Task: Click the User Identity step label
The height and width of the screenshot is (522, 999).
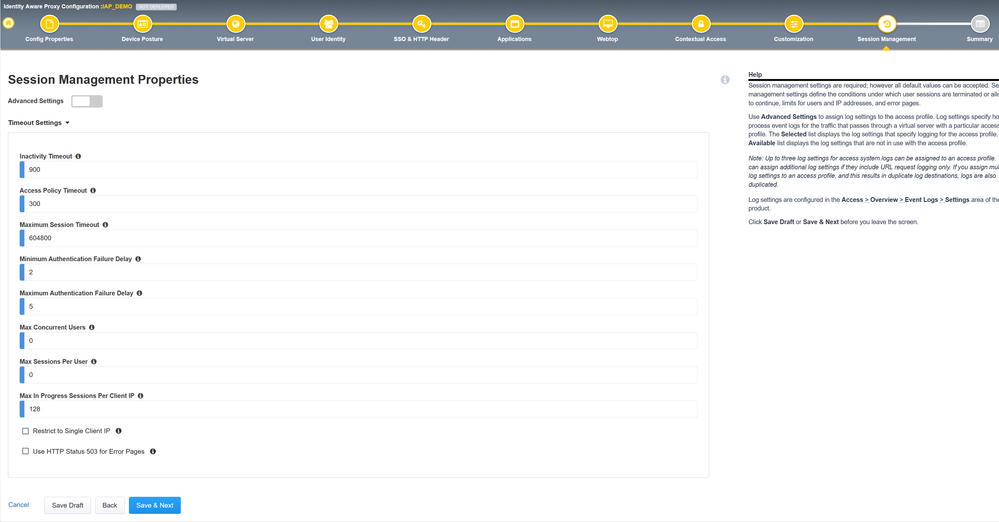Action: point(328,39)
